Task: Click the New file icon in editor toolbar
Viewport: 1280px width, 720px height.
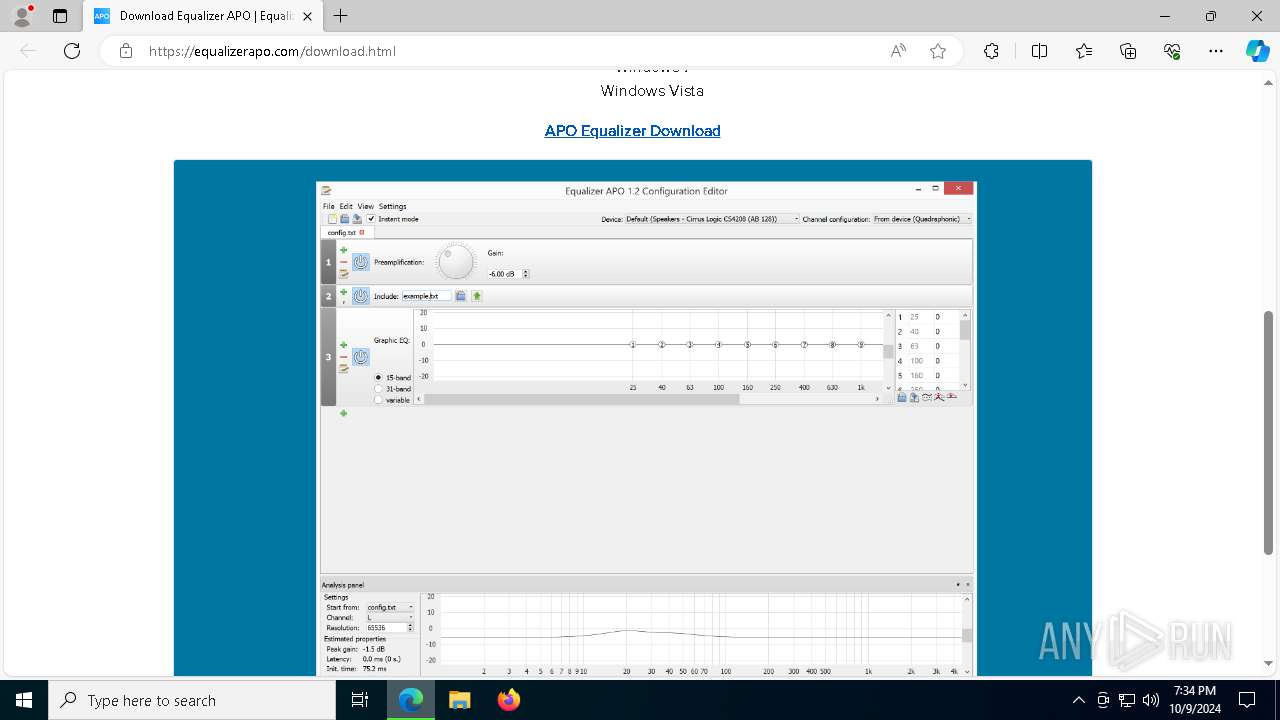Action: [333, 219]
